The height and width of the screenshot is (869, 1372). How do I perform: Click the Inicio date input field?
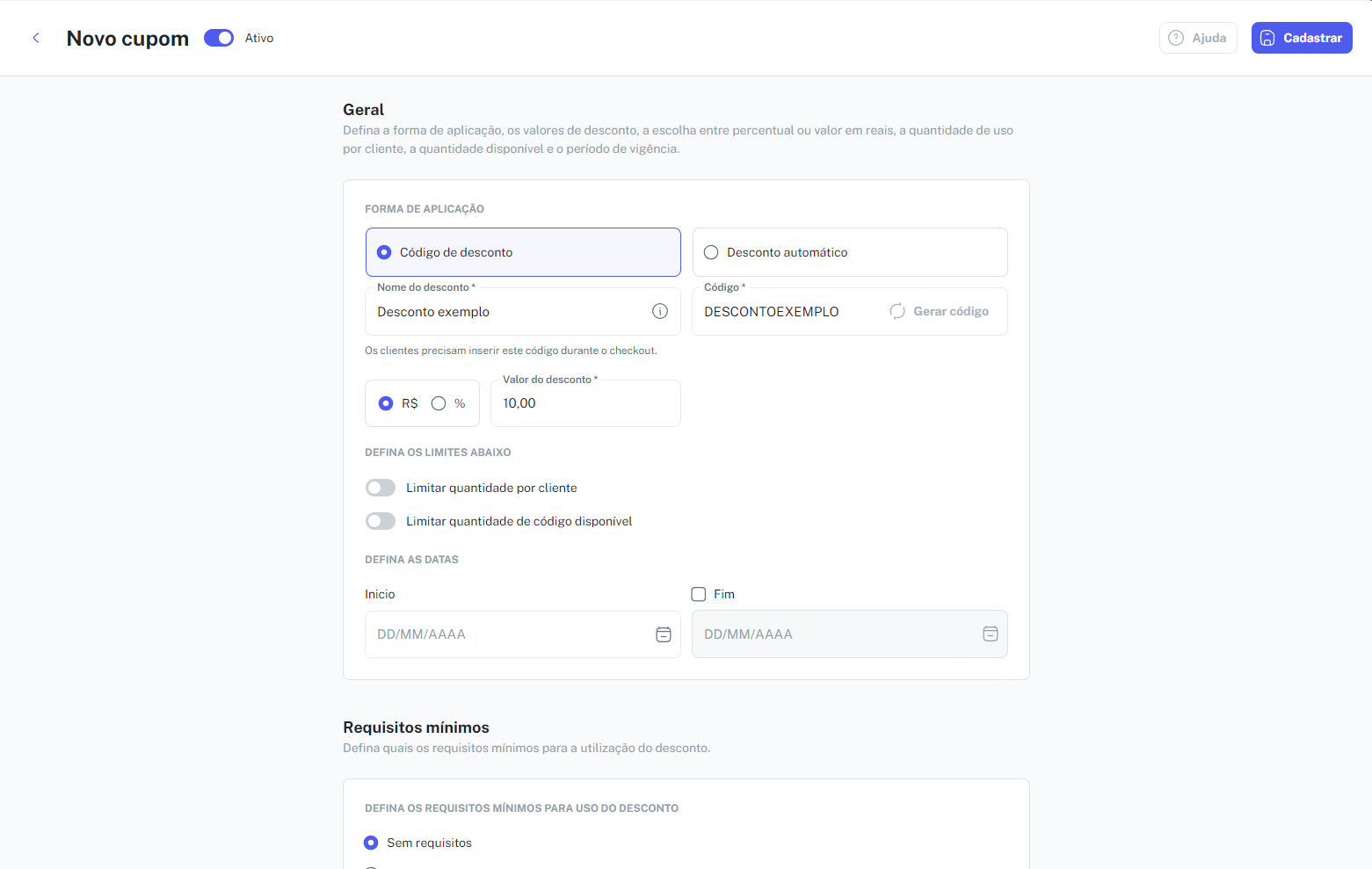point(523,634)
